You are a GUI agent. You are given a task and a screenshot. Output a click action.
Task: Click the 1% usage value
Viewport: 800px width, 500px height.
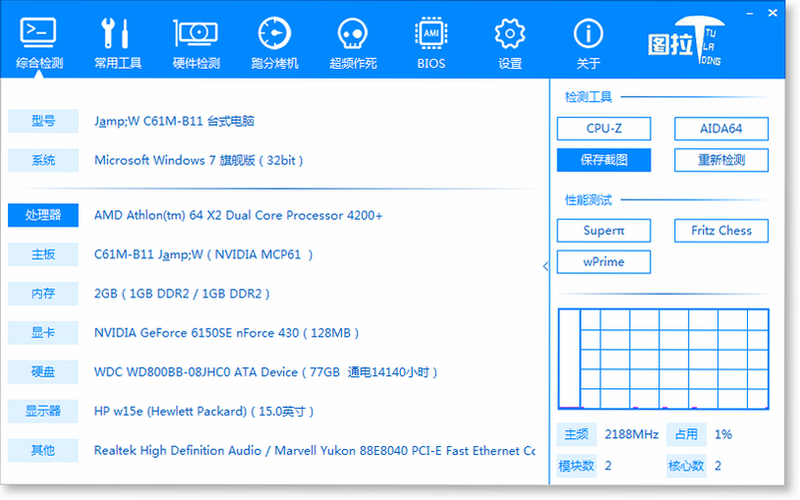(723, 434)
